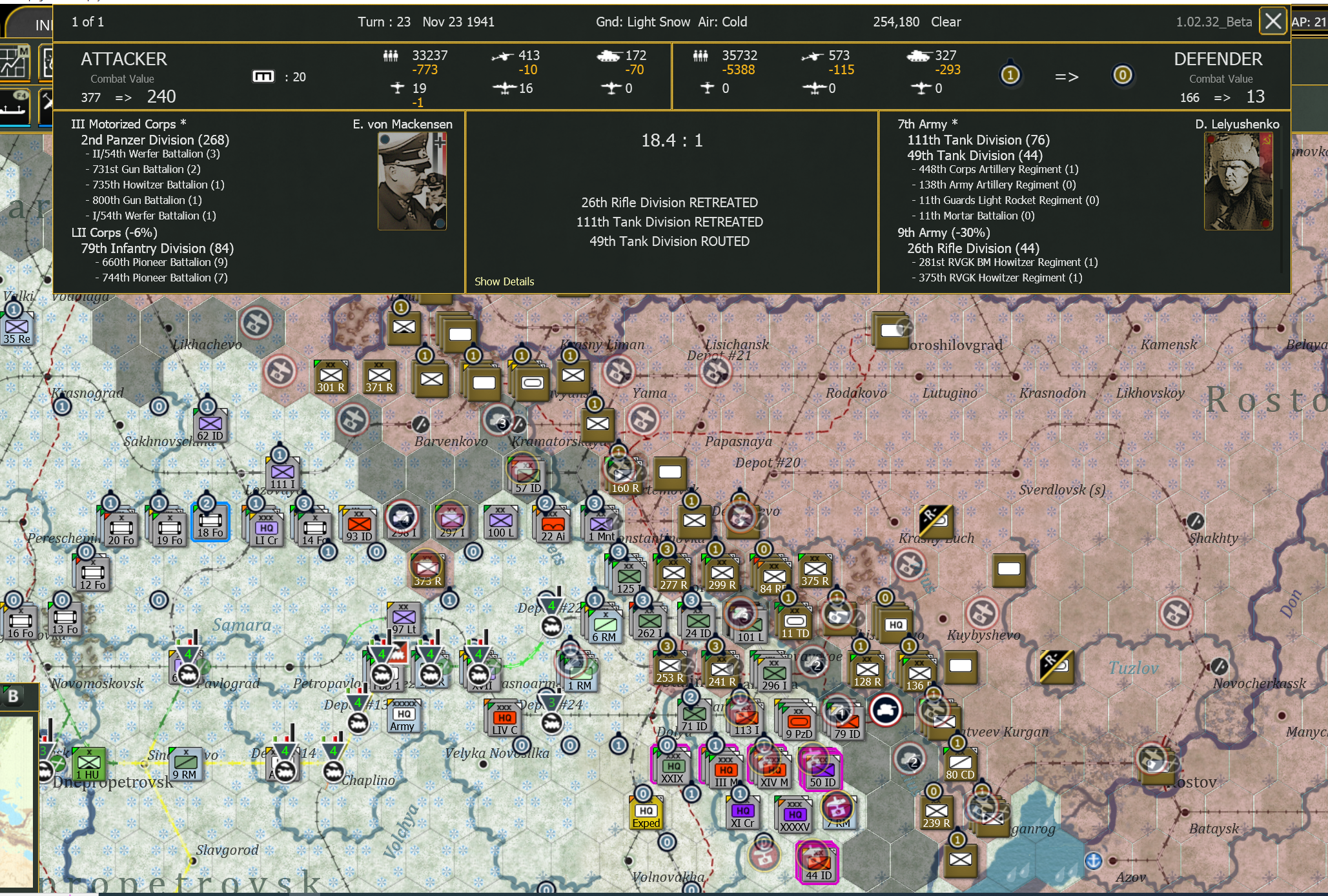Select the 79 ID infantry counter

tap(846, 723)
